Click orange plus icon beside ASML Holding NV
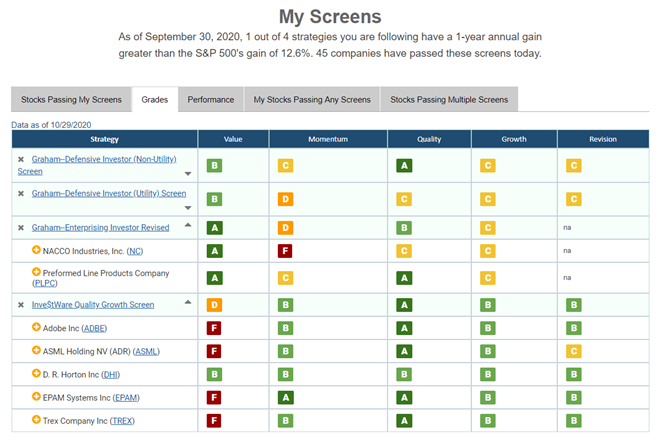 click(36, 350)
